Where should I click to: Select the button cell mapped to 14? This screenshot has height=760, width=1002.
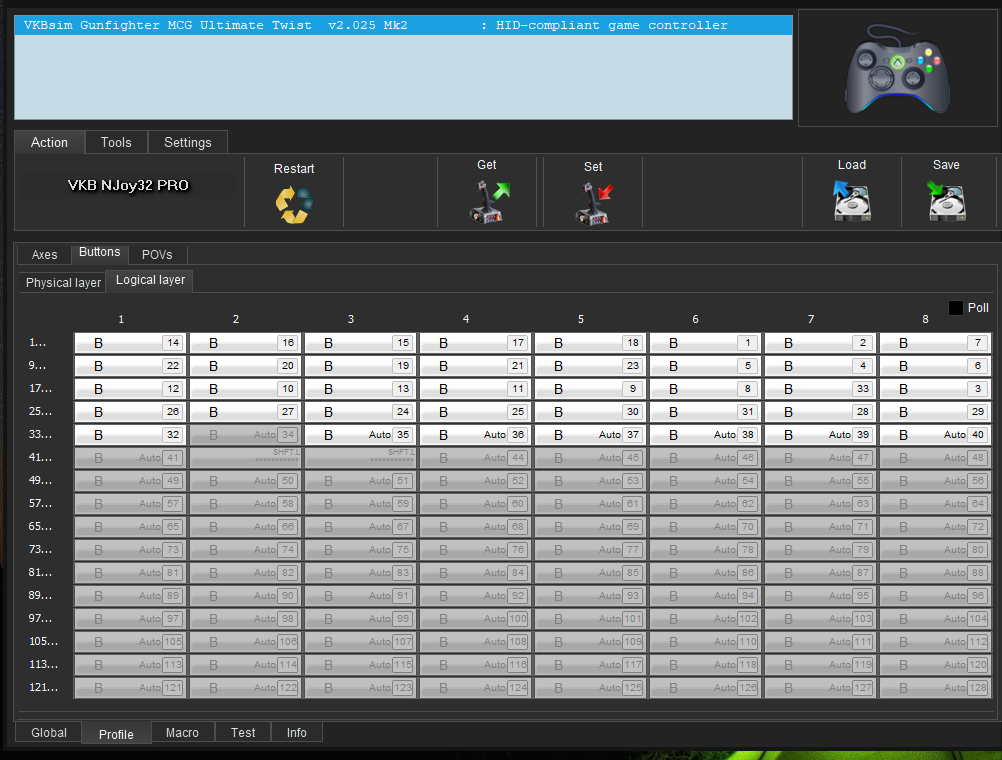[130, 343]
